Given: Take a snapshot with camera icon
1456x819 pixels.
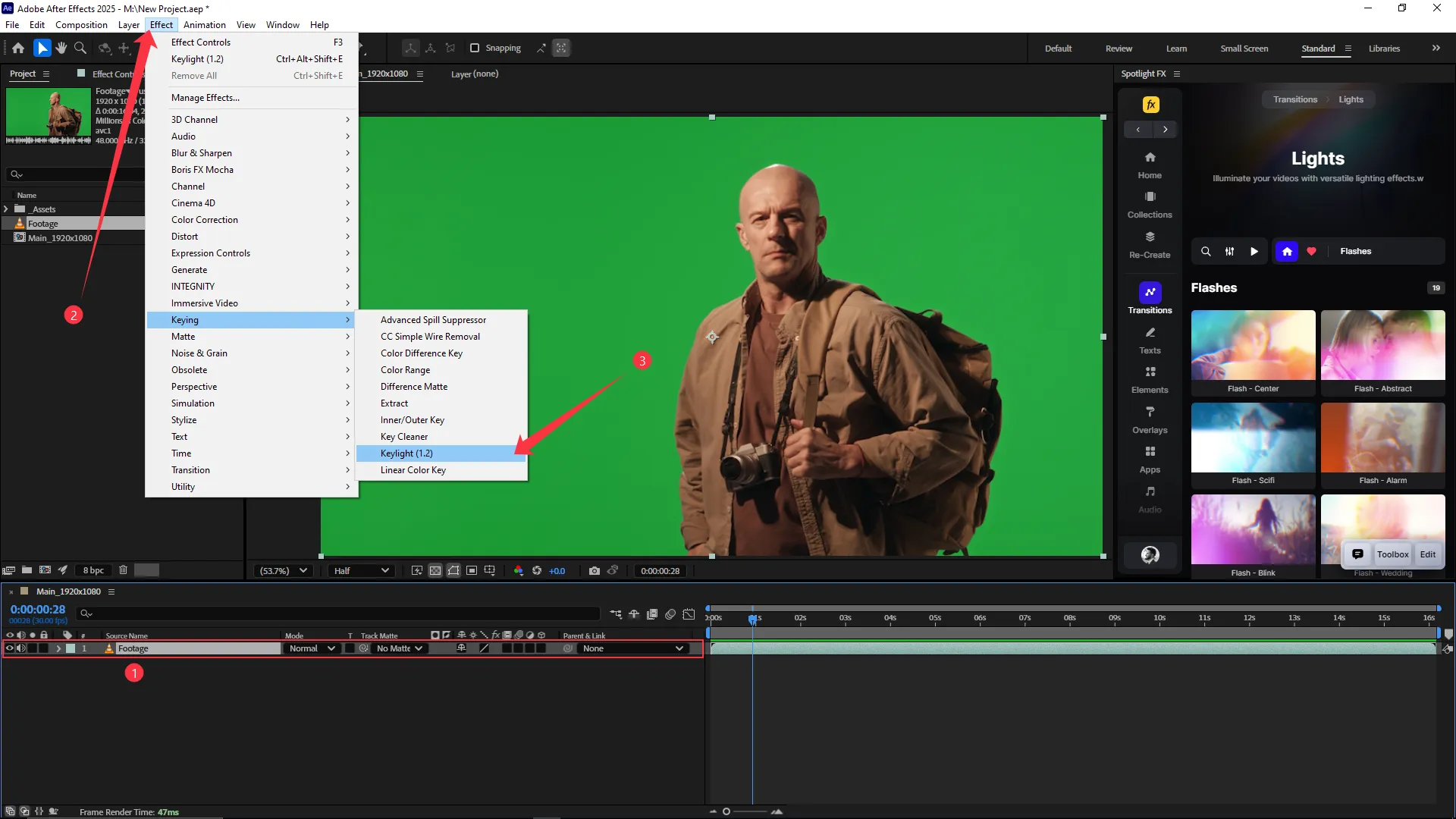Looking at the screenshot, I should [x=594, y=571].
